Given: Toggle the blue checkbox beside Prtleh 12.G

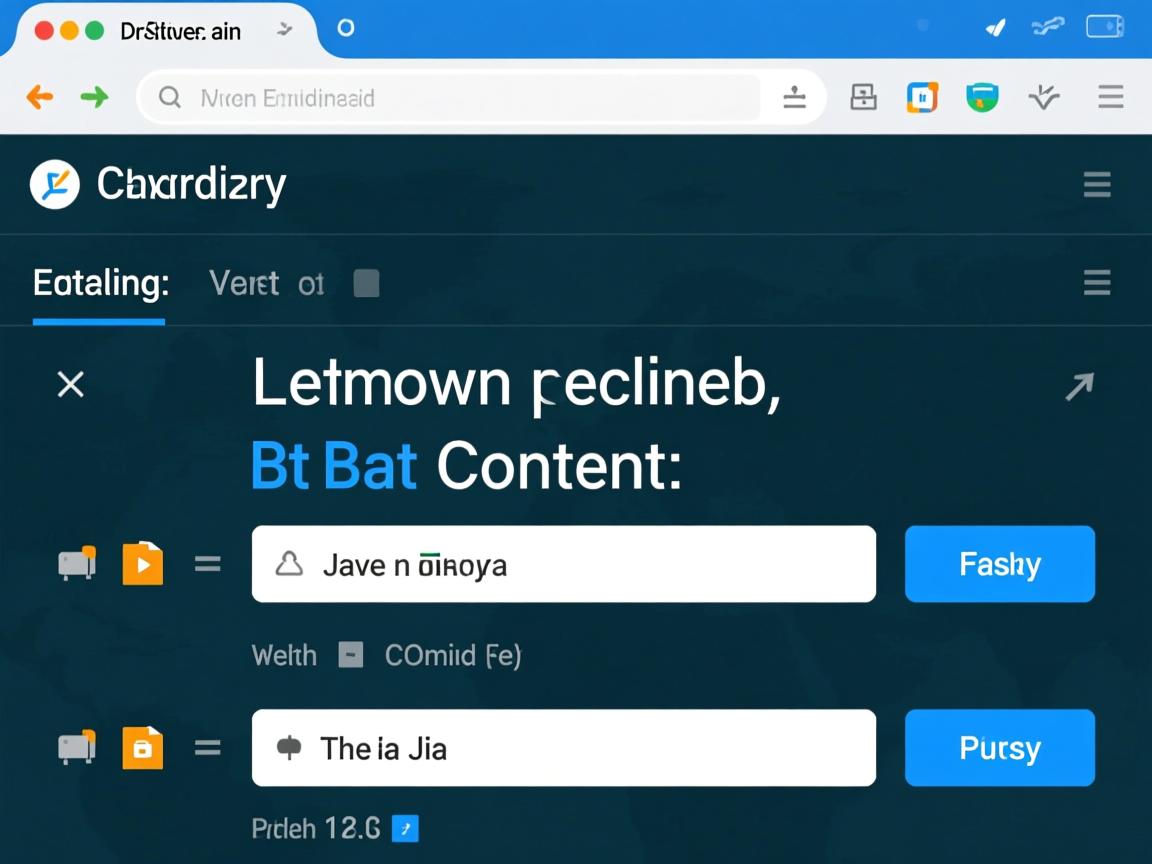Looking at the screenshot, I should point(405,828).
